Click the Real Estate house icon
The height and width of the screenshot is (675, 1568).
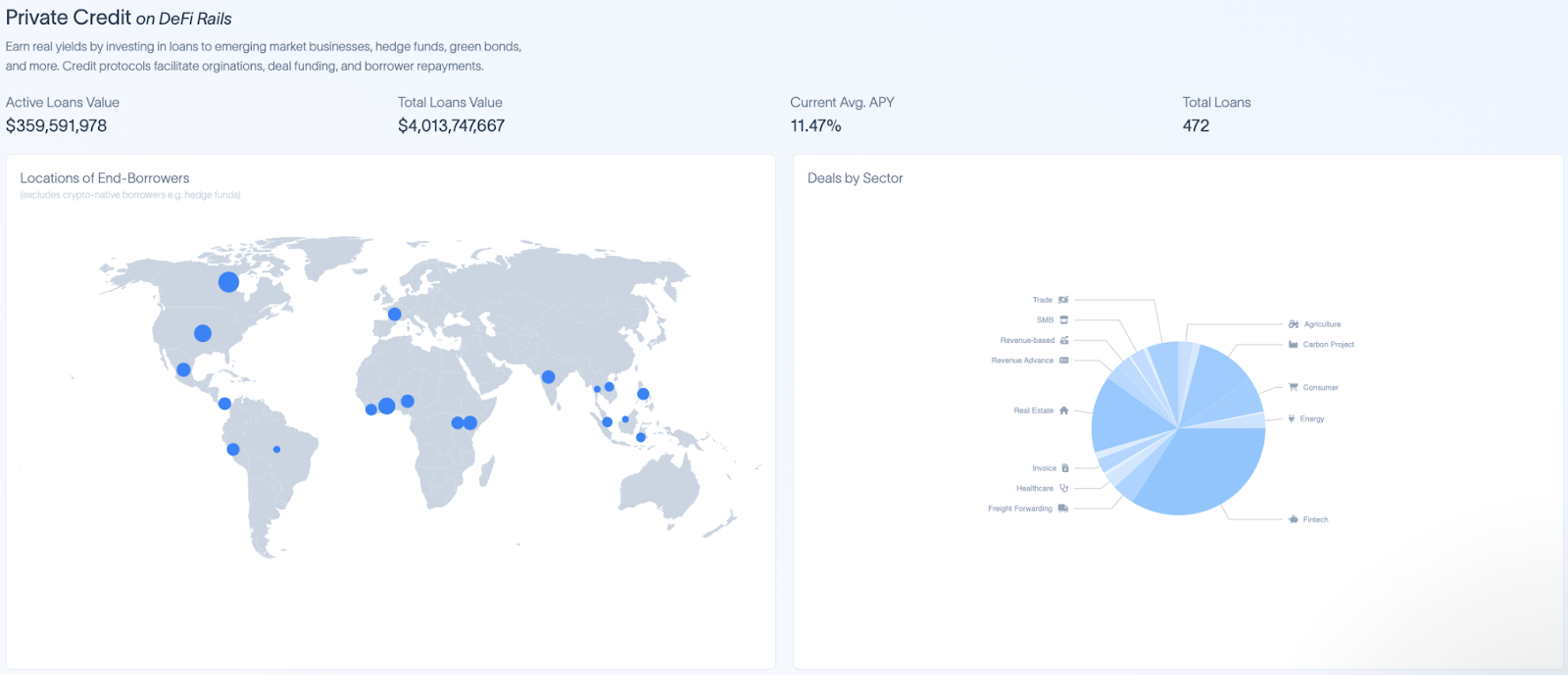click(1063, 410)
